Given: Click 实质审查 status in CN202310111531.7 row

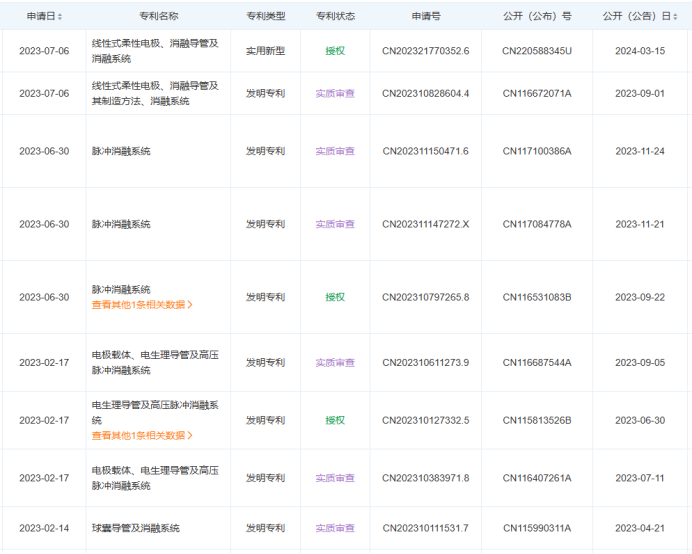Looking at the screenshot, I should tap(335, 528).
